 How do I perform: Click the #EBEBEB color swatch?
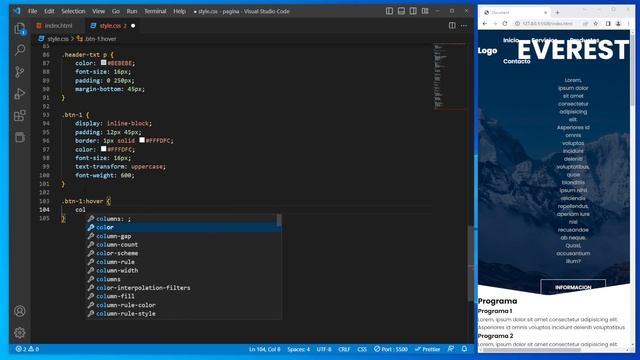click(104, 63)
